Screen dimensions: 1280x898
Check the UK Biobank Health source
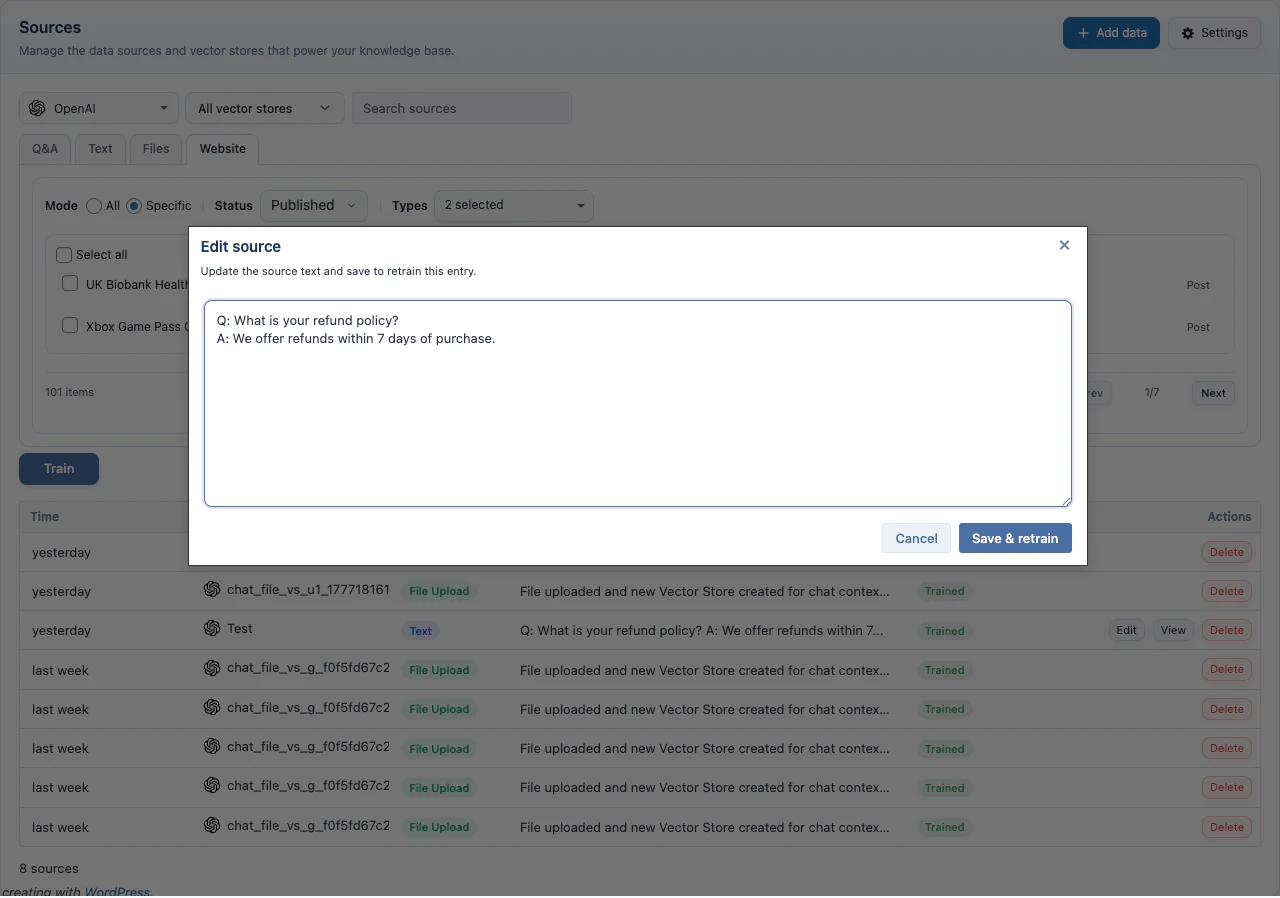pyautogui.click(x=69, y=283)
